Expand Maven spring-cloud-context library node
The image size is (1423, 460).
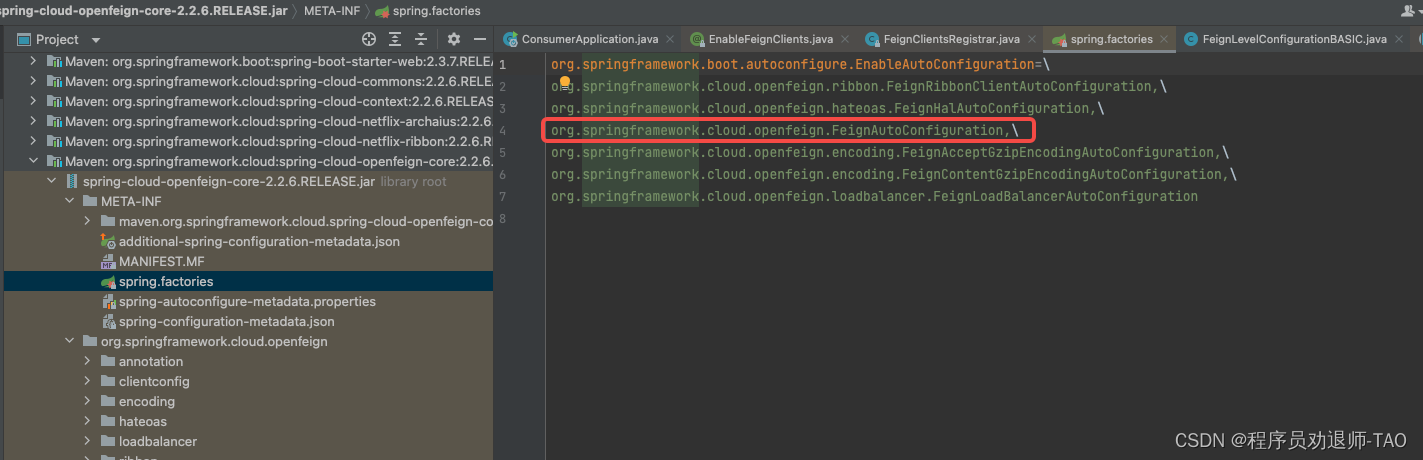(x=33, y=101)
